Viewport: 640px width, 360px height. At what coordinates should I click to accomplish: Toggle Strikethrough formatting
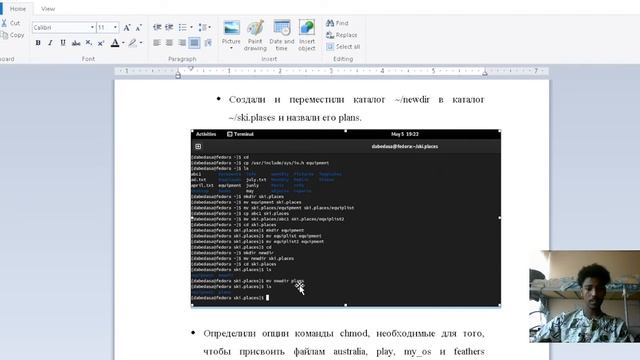[76, 42]
